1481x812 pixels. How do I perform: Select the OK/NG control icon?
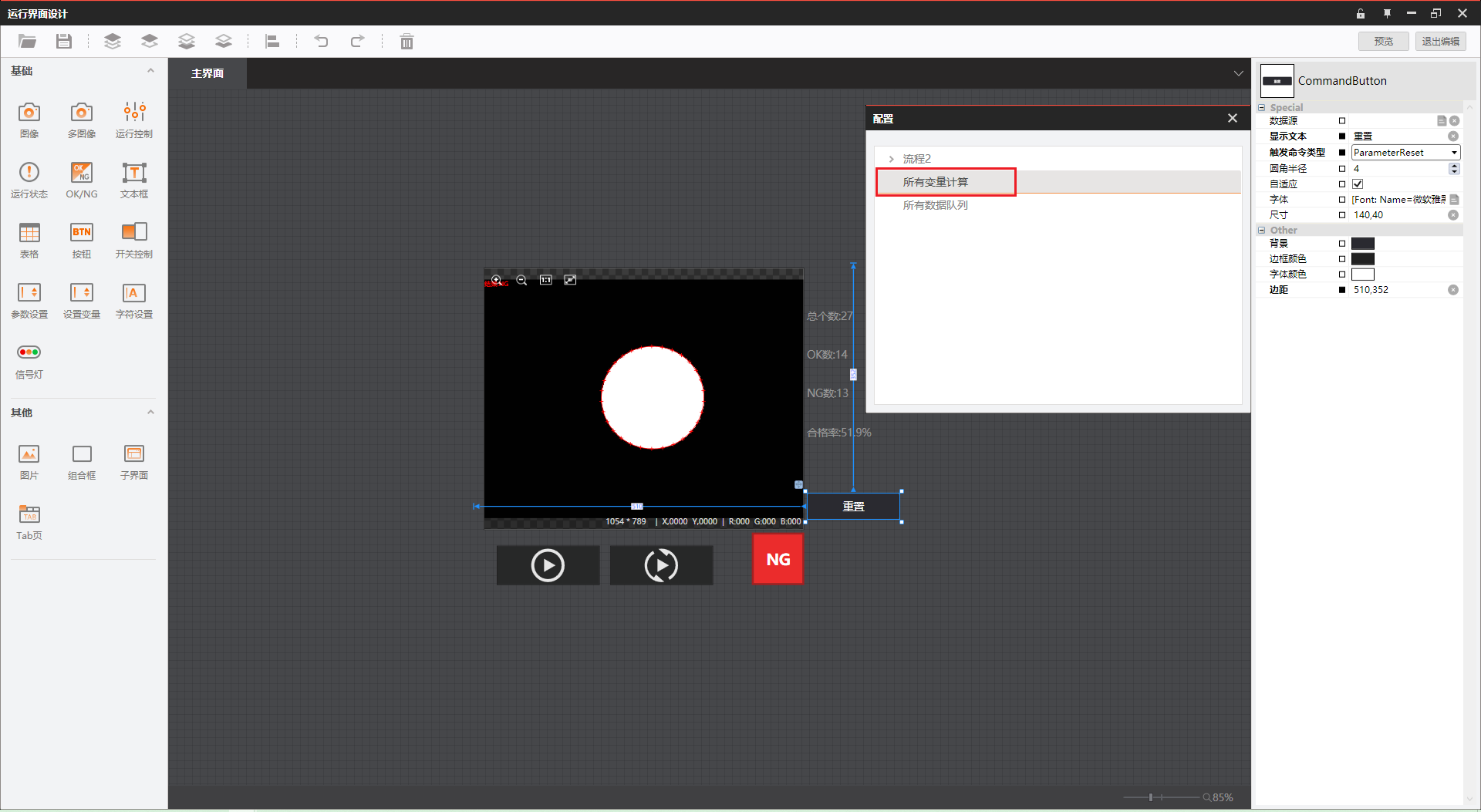pos(81,173)
